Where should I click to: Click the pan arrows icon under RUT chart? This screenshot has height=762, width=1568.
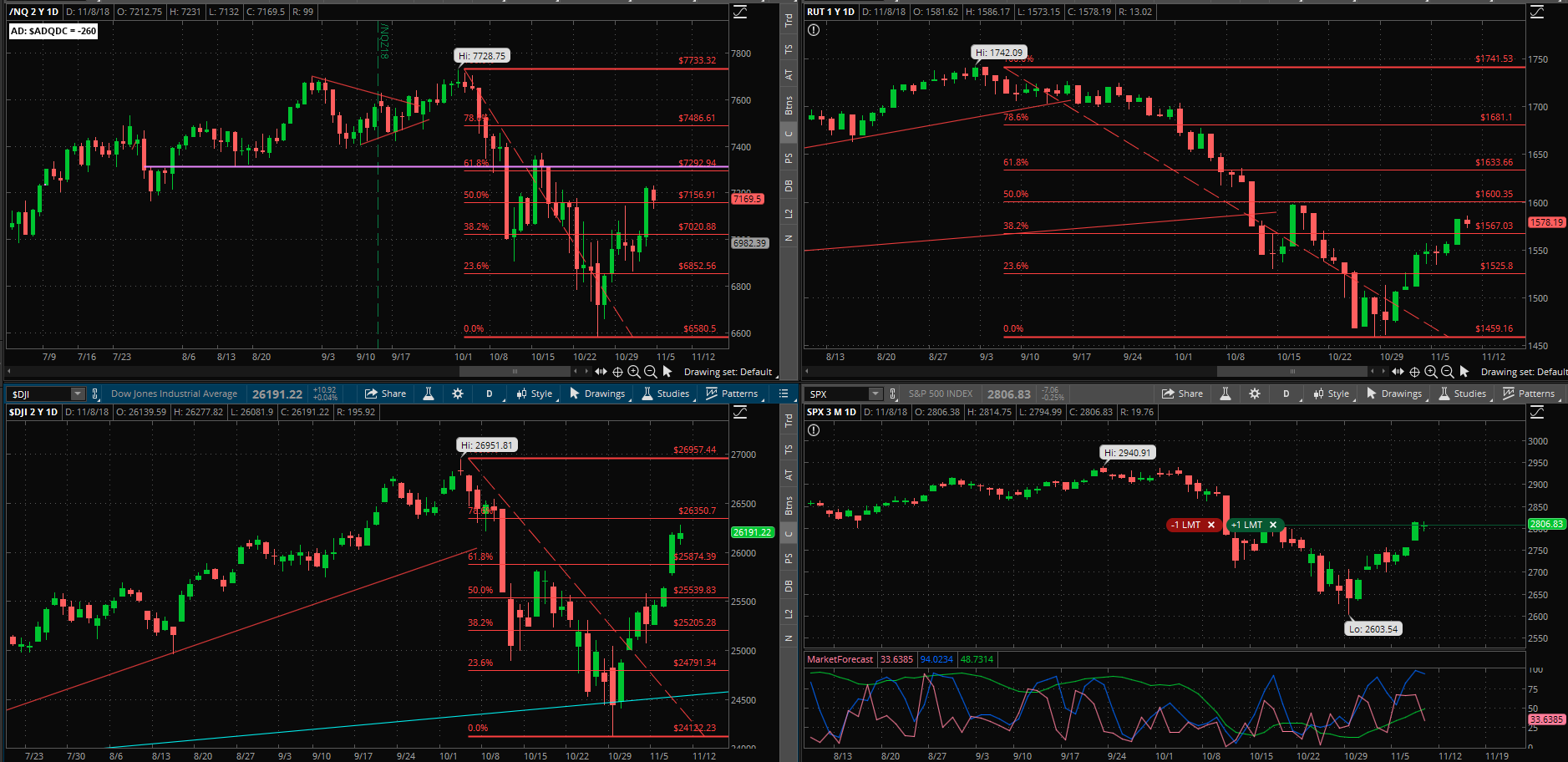(x=1398, y=372)
